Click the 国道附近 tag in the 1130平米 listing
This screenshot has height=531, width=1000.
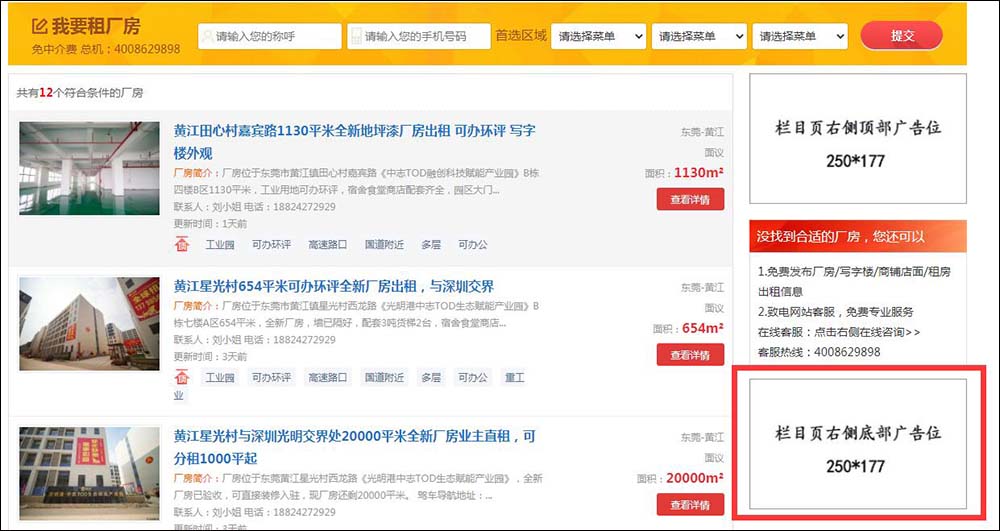point(385,244)
